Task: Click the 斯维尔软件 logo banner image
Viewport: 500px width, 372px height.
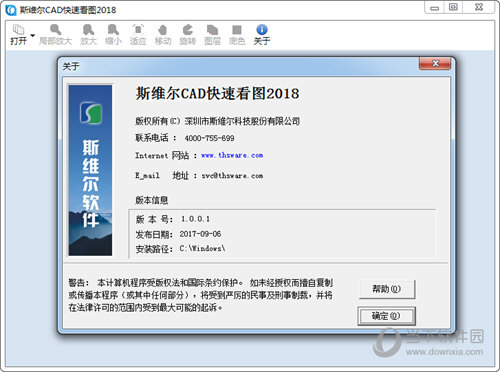Action: (90, 170)
